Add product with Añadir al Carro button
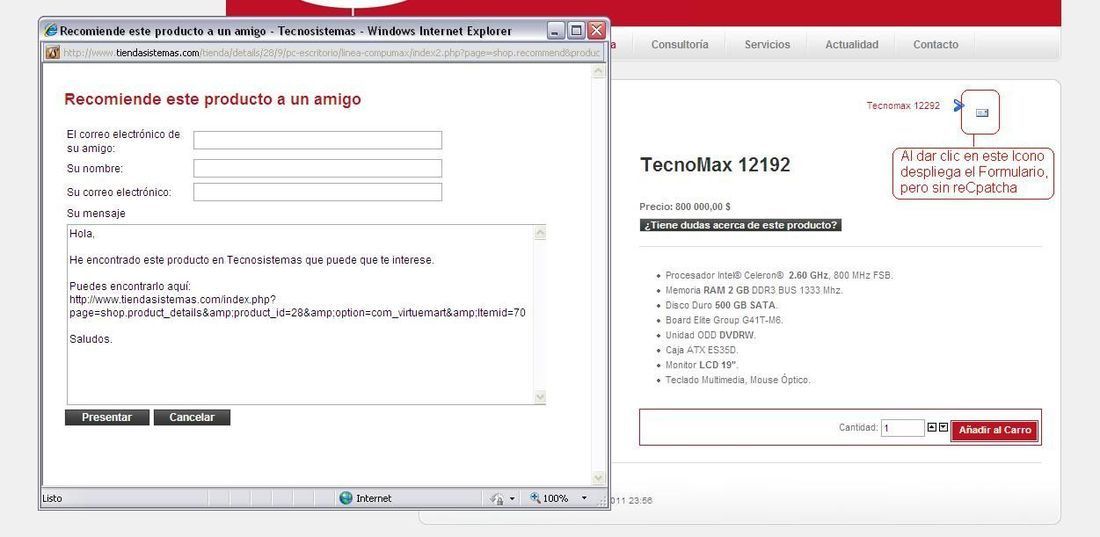 click(995, 430)
